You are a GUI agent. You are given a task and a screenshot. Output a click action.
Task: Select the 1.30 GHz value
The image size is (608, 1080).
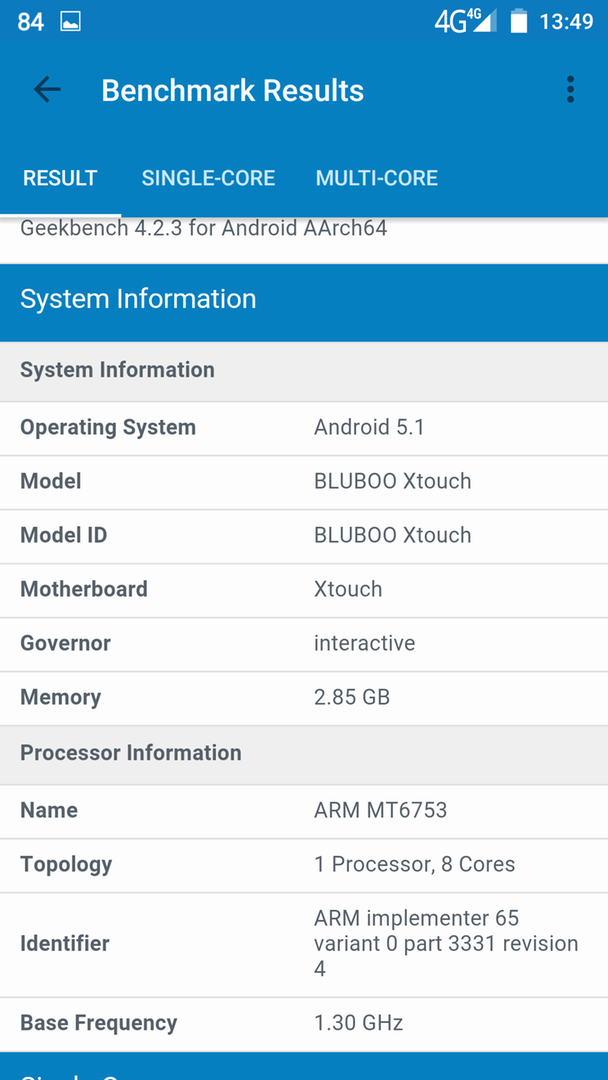point(358,1023)
